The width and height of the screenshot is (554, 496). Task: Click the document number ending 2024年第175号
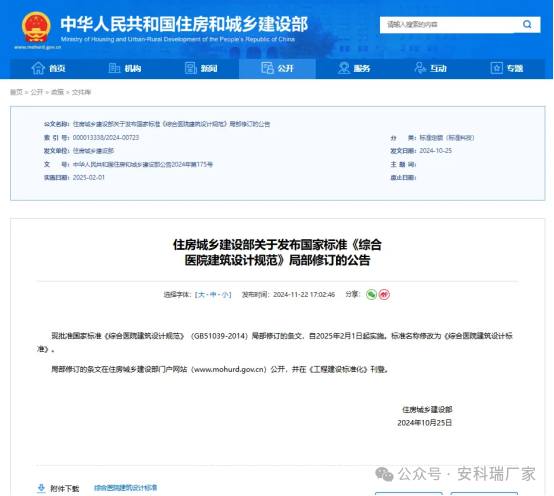[x=143, y=164]
